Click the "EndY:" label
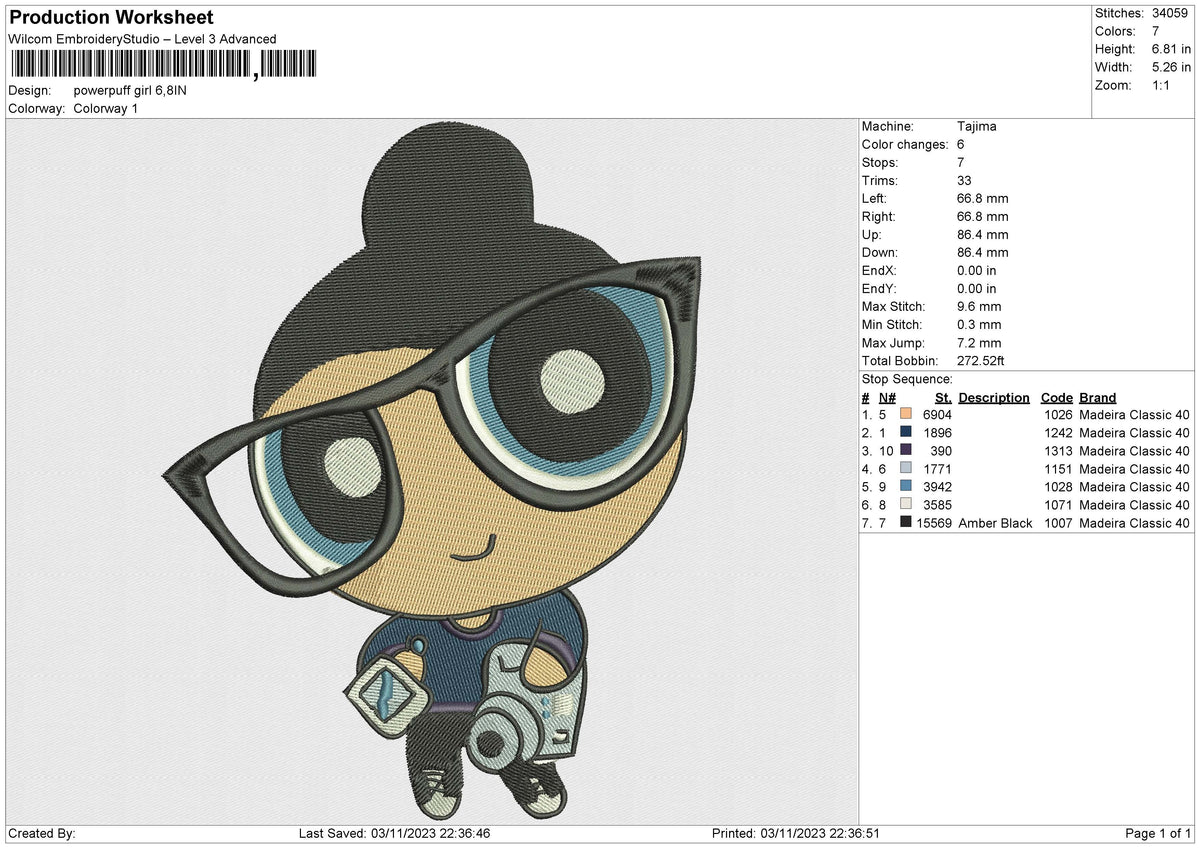The width and height of the screenshot is (1200, 848). click(x=880, y=289)
